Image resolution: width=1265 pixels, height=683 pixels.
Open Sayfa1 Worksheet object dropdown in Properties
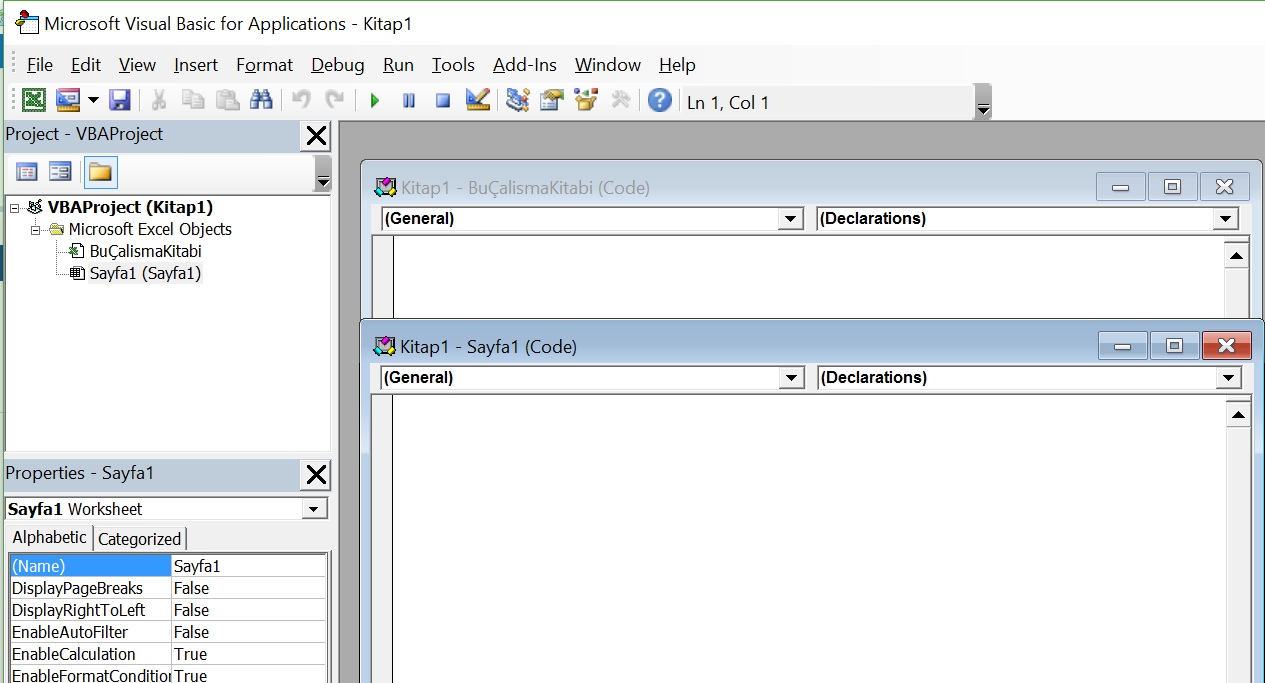coord(316,509)
